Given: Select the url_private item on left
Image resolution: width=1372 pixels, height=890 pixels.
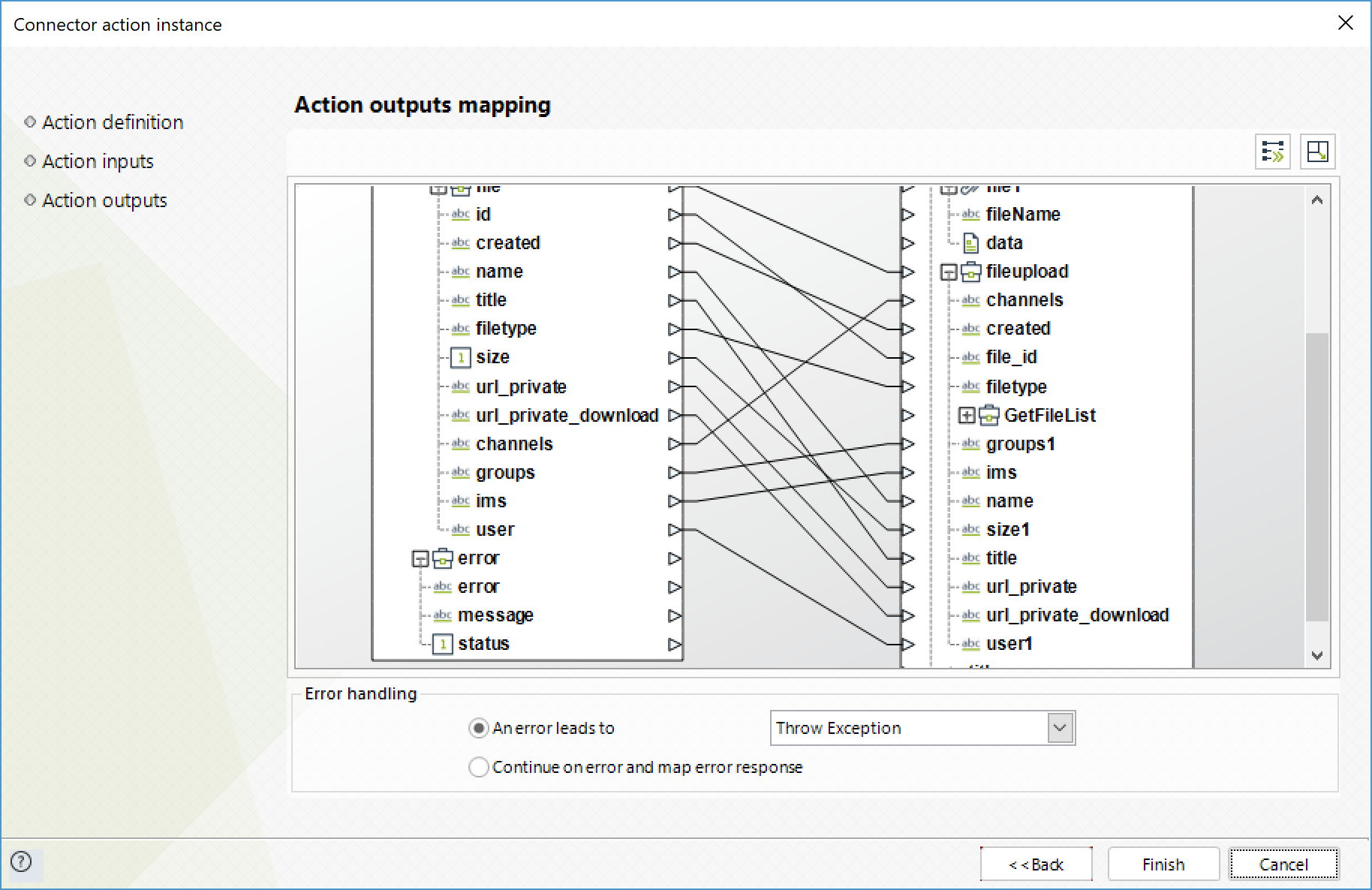Looking at the screenshot, I should (521, 386).
